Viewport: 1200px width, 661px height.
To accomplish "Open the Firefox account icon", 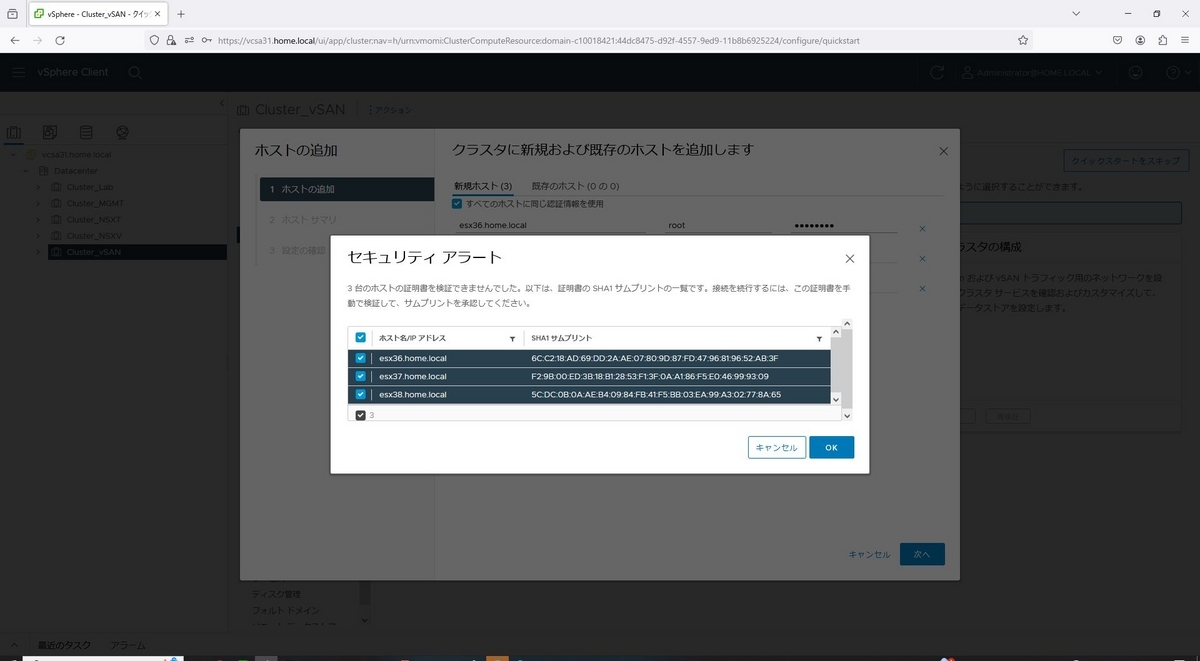I will click(x=1140, y=40).
